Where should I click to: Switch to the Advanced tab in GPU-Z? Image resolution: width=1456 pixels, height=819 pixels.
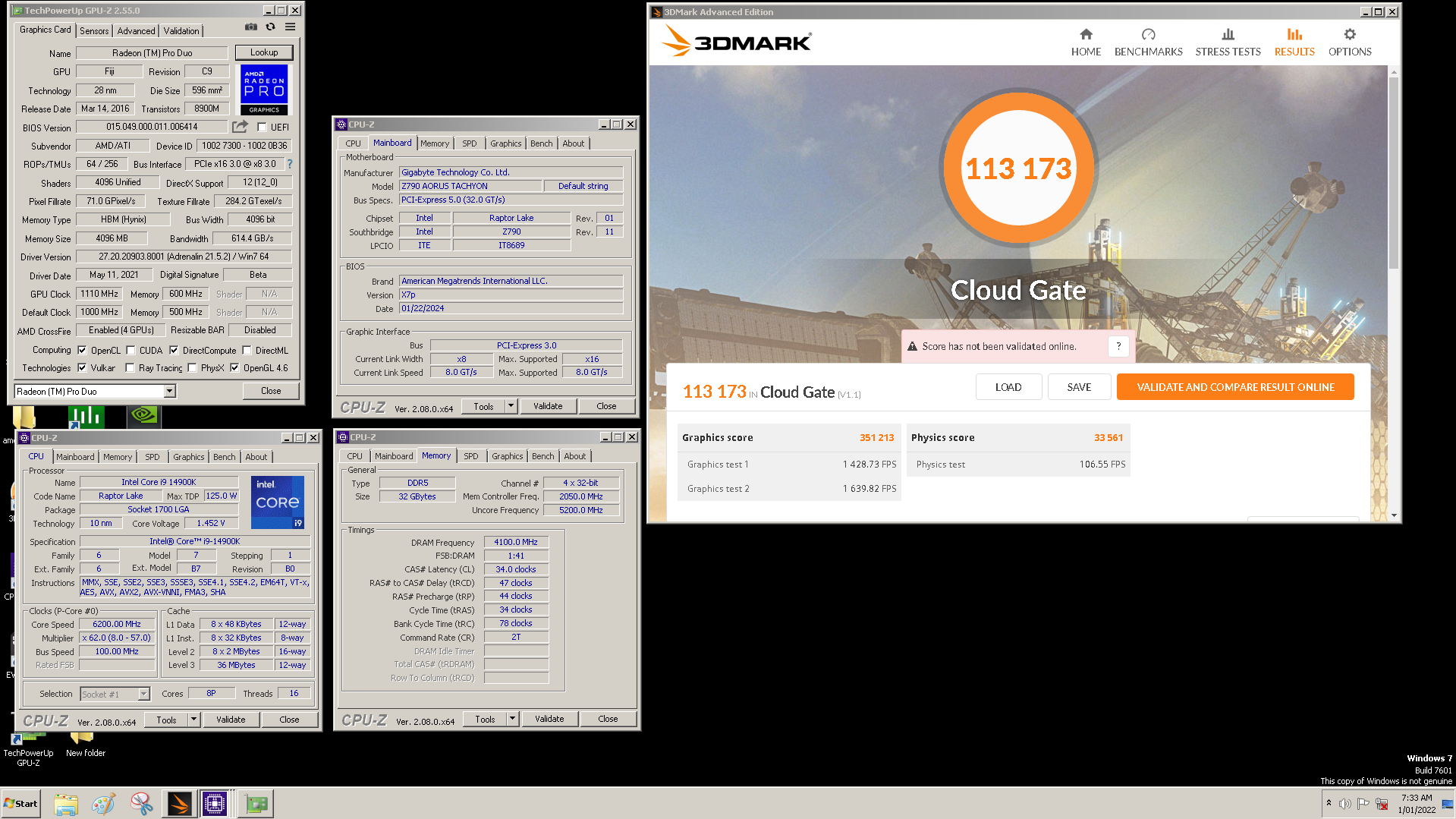(137, 31)
